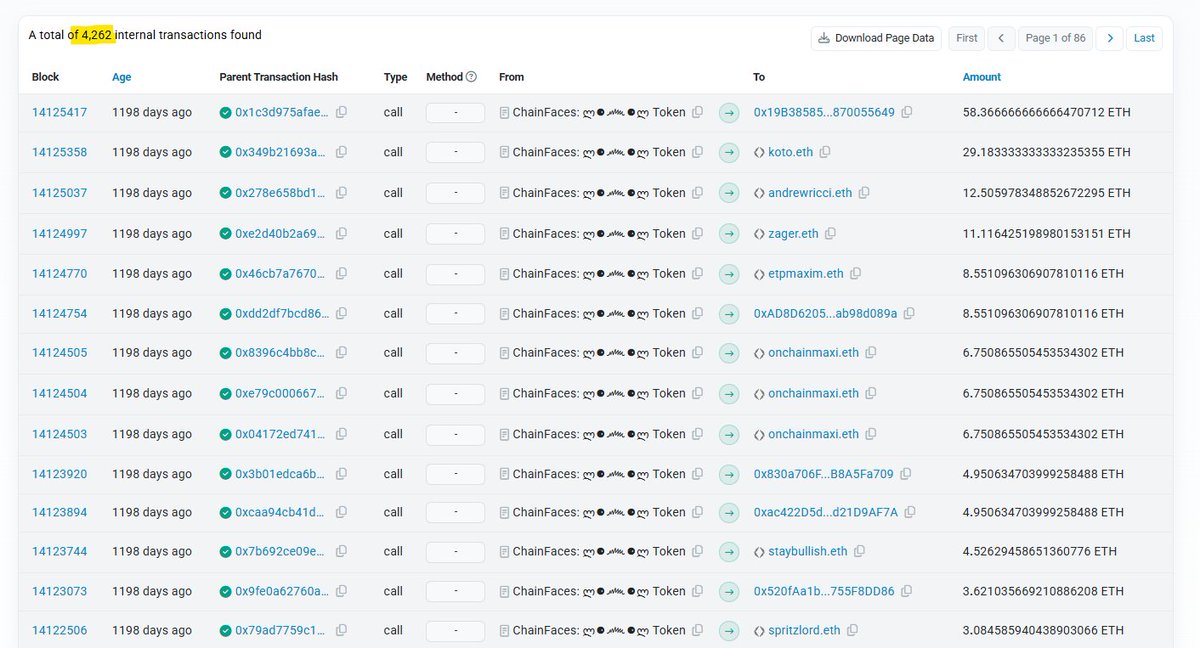The height and width of the screenshot is (648, 1200).
Task: Copy parent hash 0x1c3d975afae…
Action: [341, 112]
